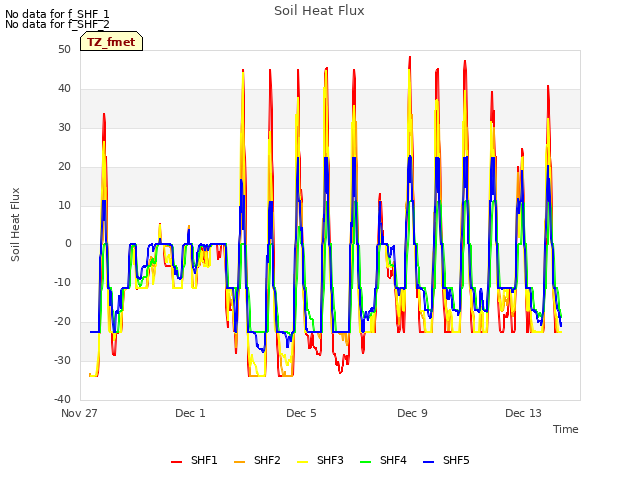
Task: Click the SHF3 legend entry
Action: [x=320, y=460]
